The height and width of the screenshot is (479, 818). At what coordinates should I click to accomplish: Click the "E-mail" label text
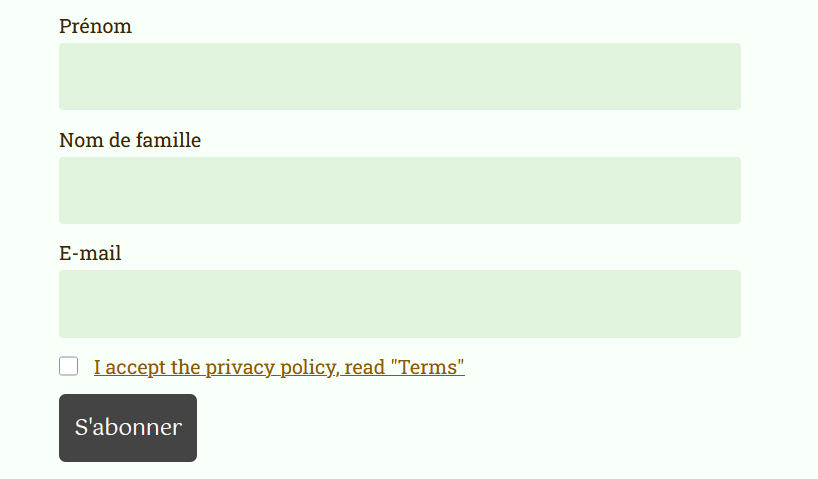90,253
